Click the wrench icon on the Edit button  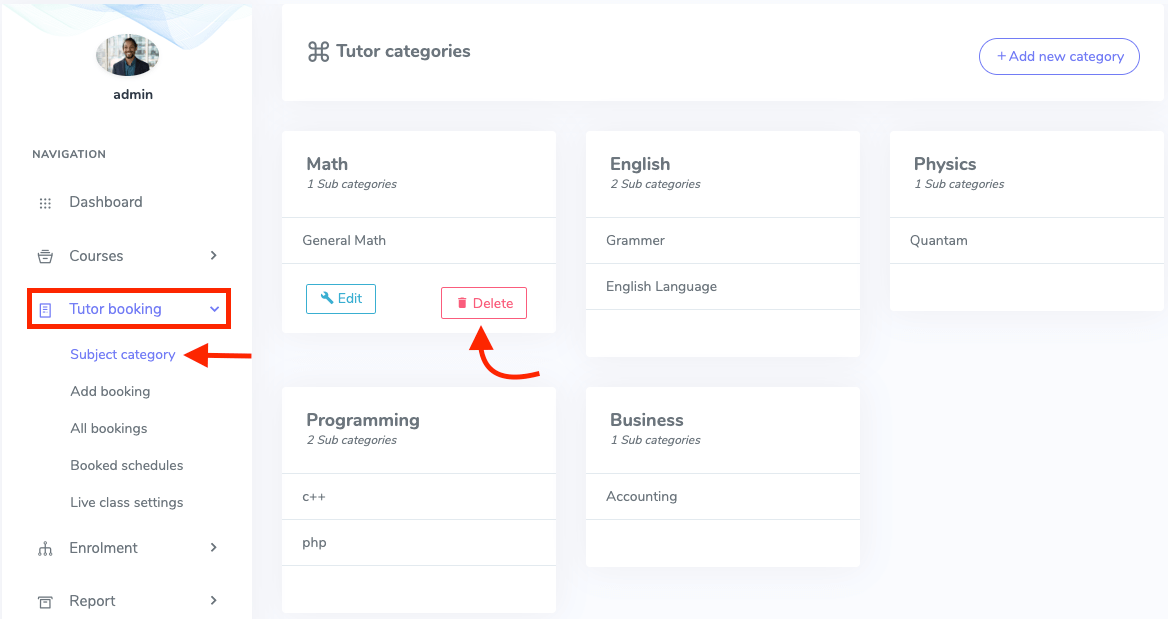326,298
